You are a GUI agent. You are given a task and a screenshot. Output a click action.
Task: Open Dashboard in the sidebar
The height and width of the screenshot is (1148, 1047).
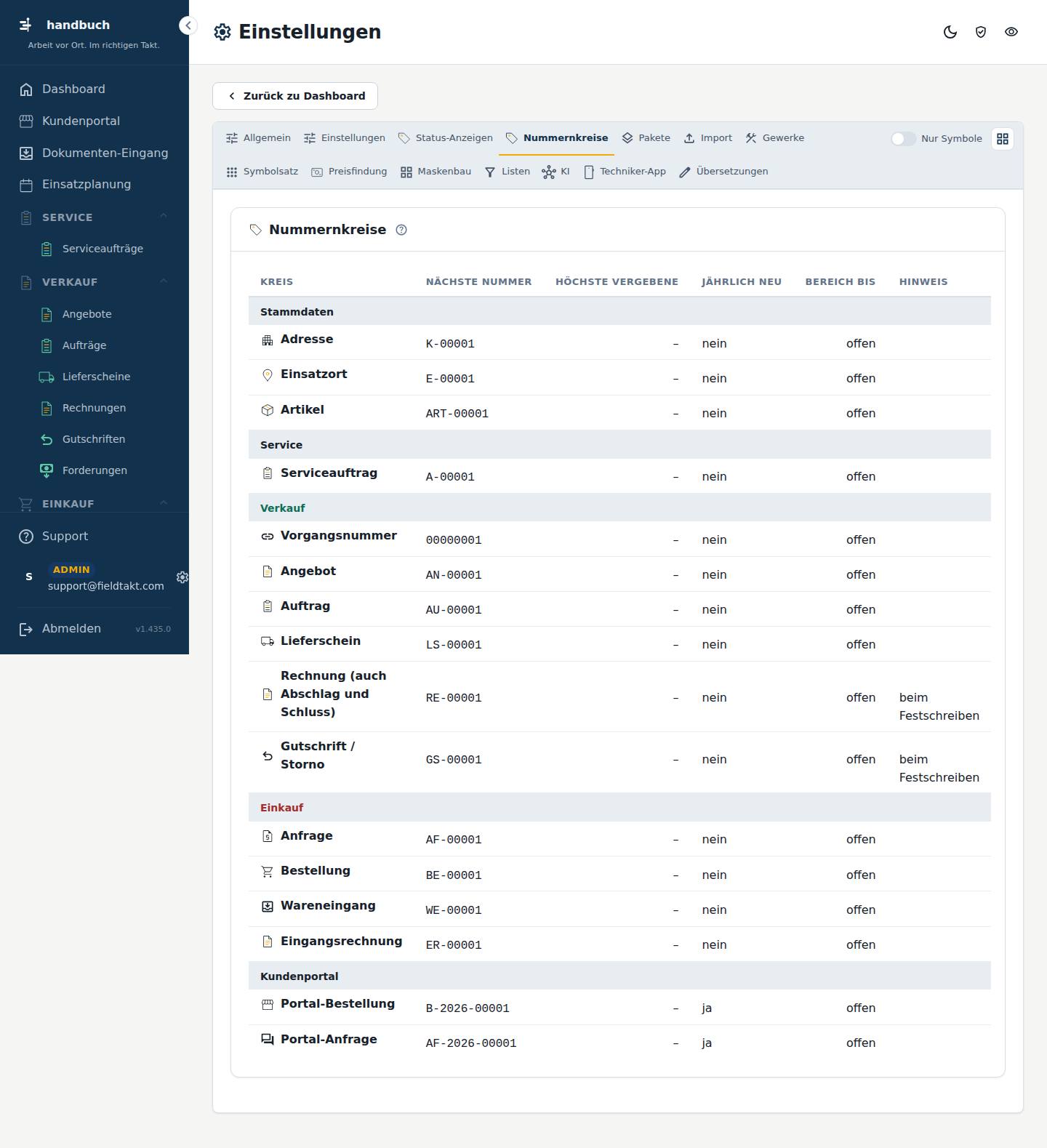[x=95, y=89]
